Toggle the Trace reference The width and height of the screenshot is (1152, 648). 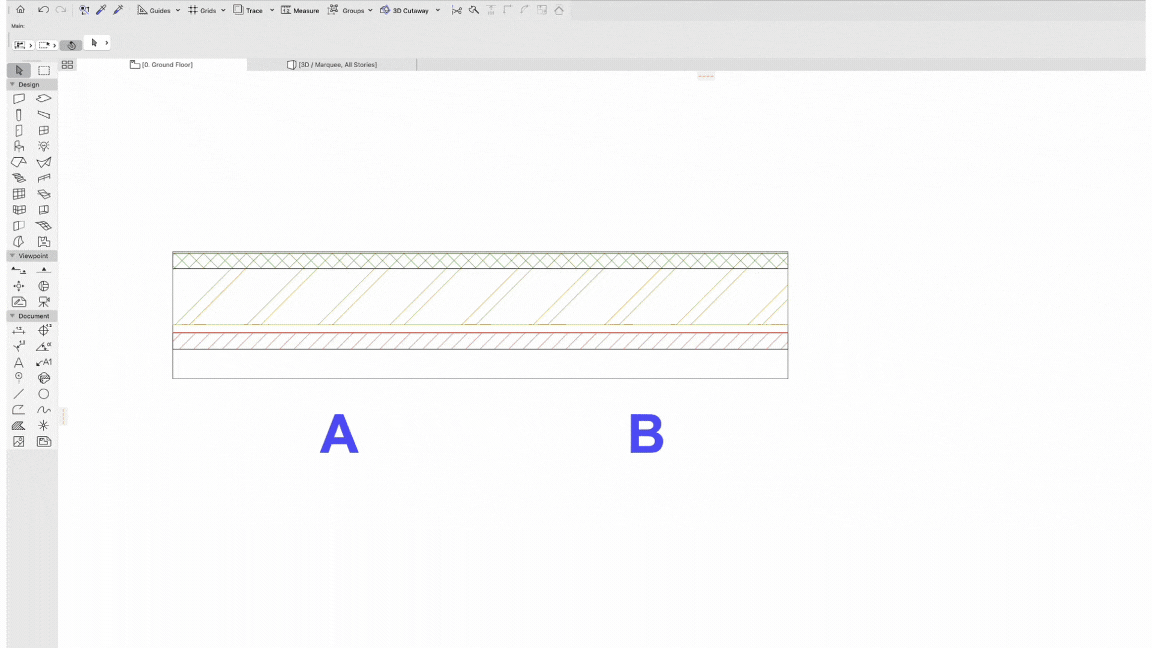[x=248, y=10]
